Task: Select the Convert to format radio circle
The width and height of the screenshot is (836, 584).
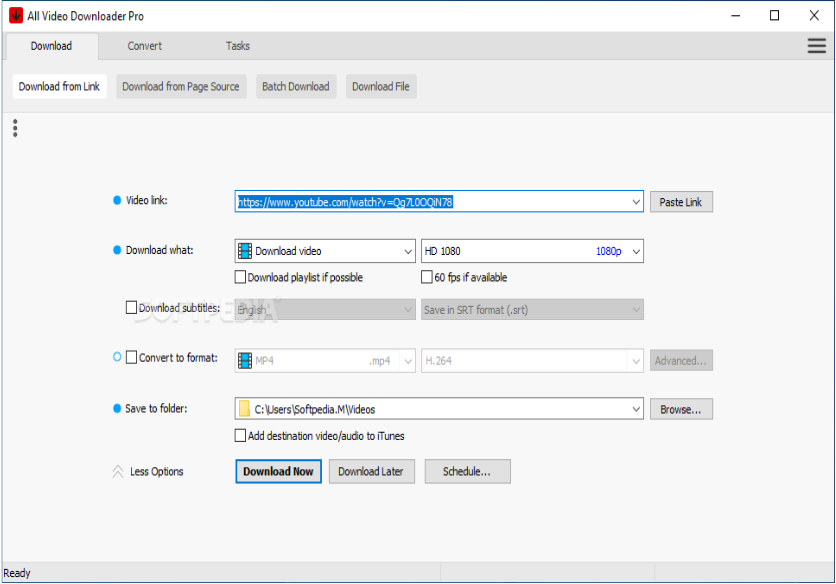Action: click(x=117, y=357)
